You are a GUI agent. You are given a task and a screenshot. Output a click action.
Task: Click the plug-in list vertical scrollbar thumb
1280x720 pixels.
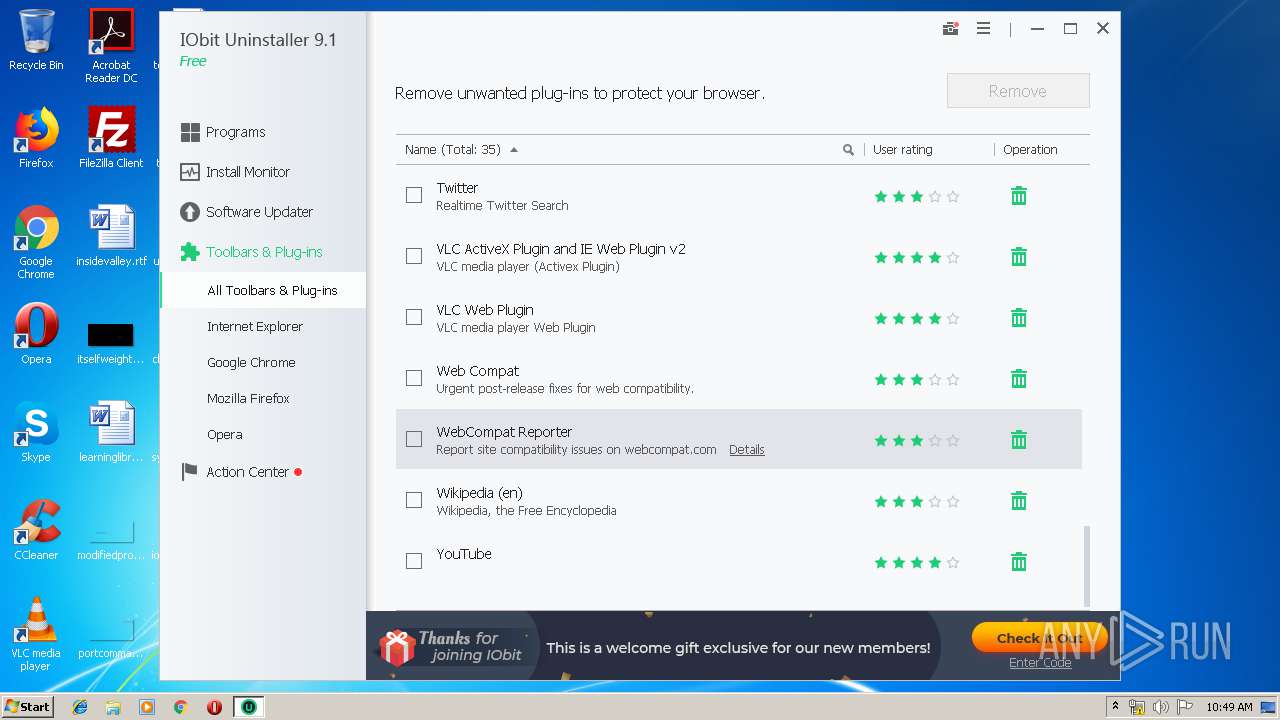1087,565
